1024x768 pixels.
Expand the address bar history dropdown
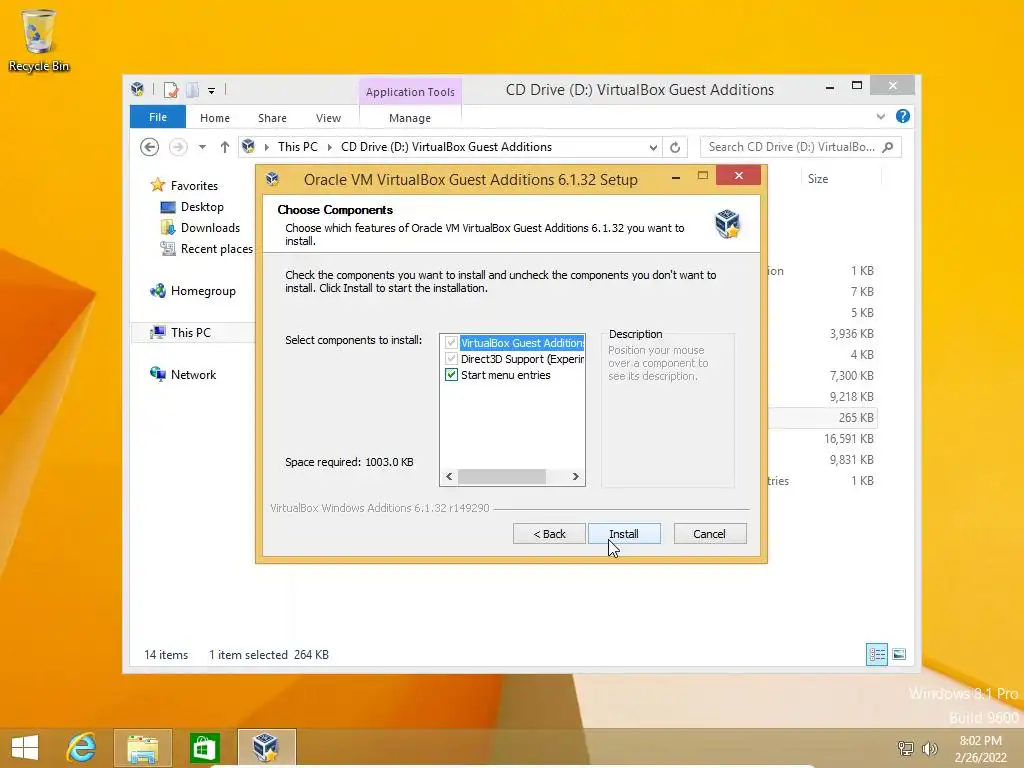(653, 148)
